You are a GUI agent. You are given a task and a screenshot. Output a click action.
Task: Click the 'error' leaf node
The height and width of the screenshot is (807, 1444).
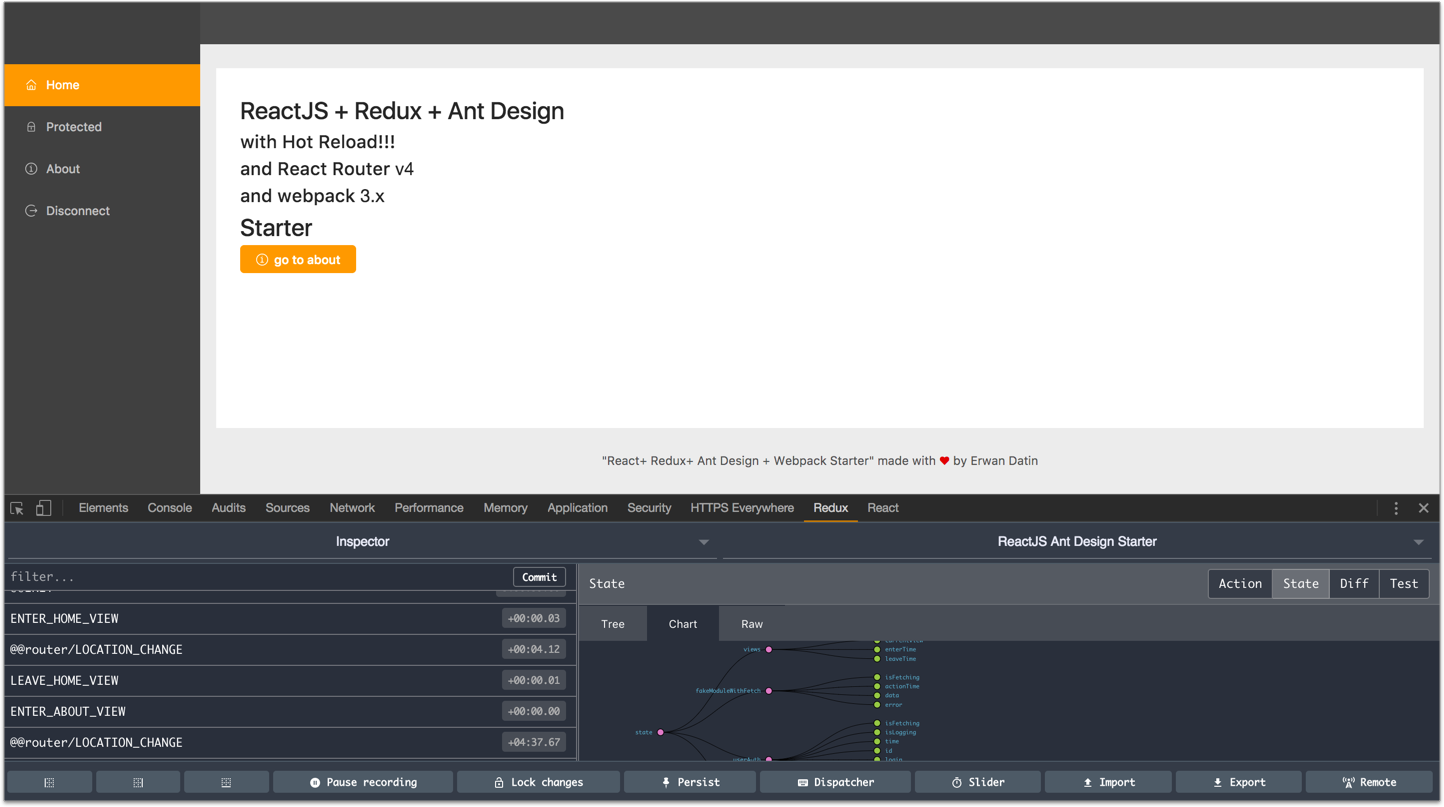click(877, 705)
